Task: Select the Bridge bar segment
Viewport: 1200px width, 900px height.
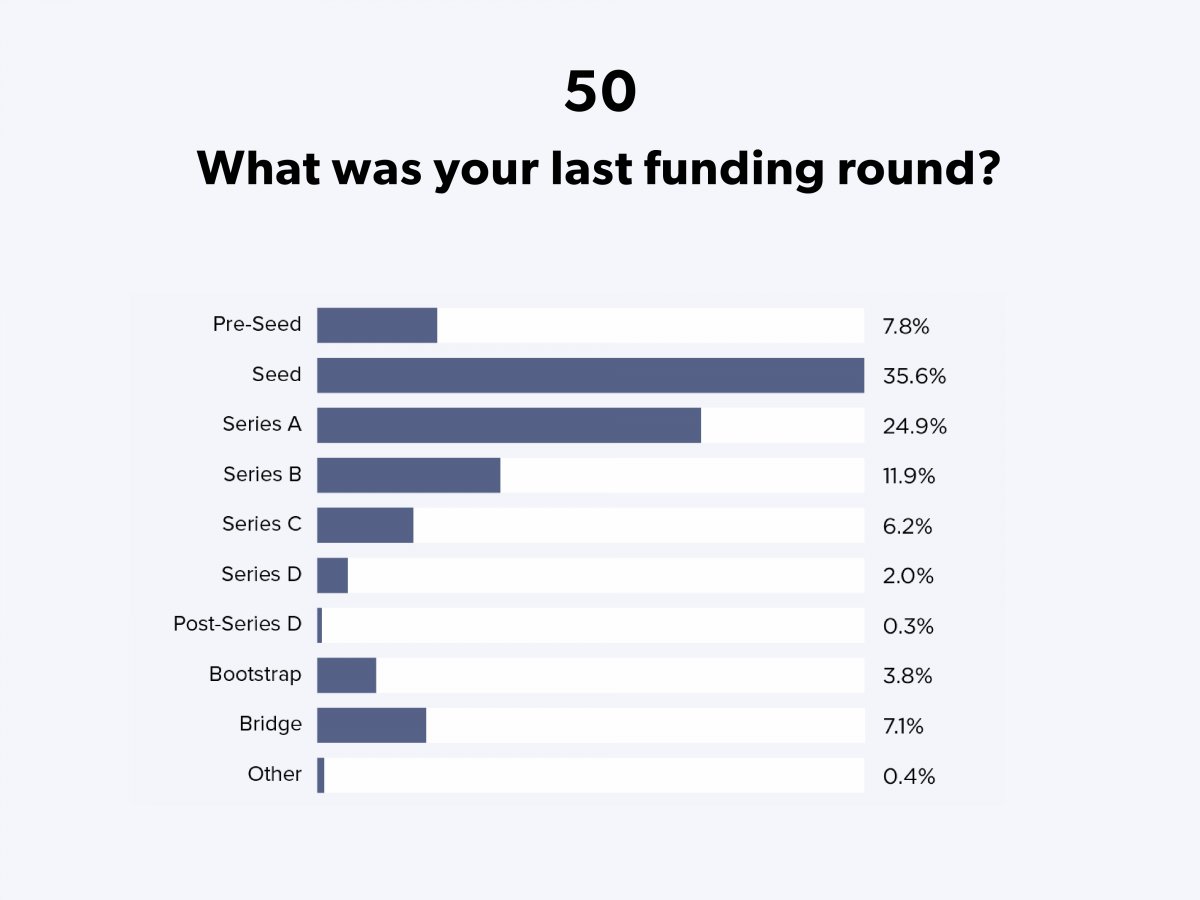Action: (x=371, y=725)
